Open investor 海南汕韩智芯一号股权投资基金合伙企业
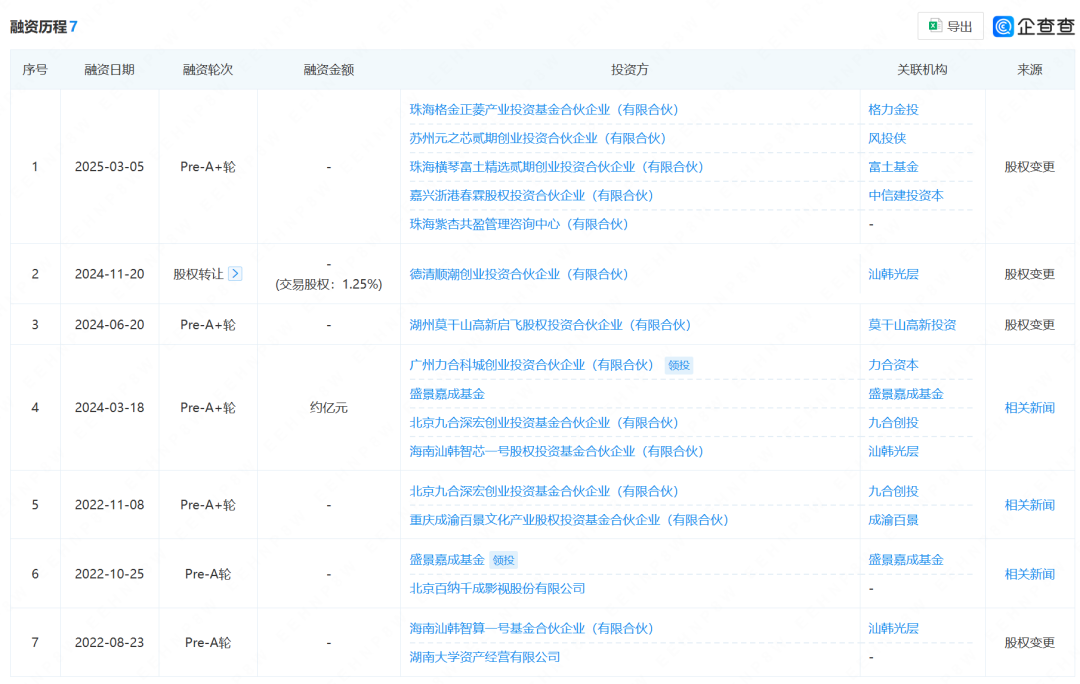The height and width of the screenshot is (684, 1080). [x=557, y=451]
